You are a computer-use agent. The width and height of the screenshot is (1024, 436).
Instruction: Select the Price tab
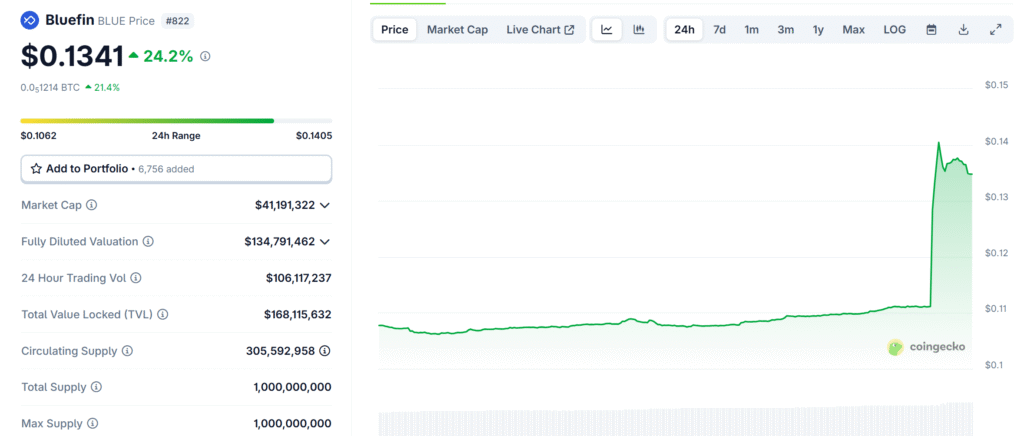[395, 30]
